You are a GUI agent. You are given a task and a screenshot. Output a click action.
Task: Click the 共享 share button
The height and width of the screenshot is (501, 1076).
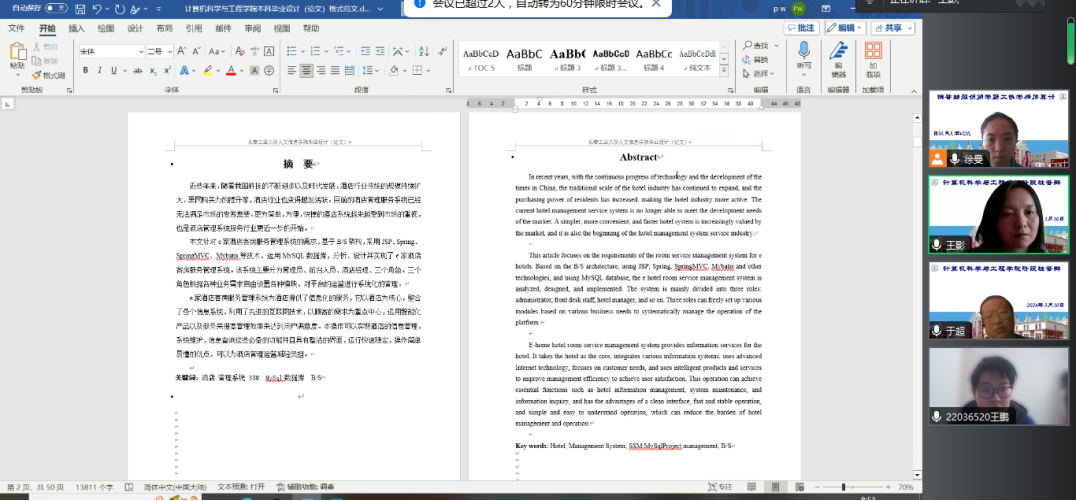(x=893, y=28)
